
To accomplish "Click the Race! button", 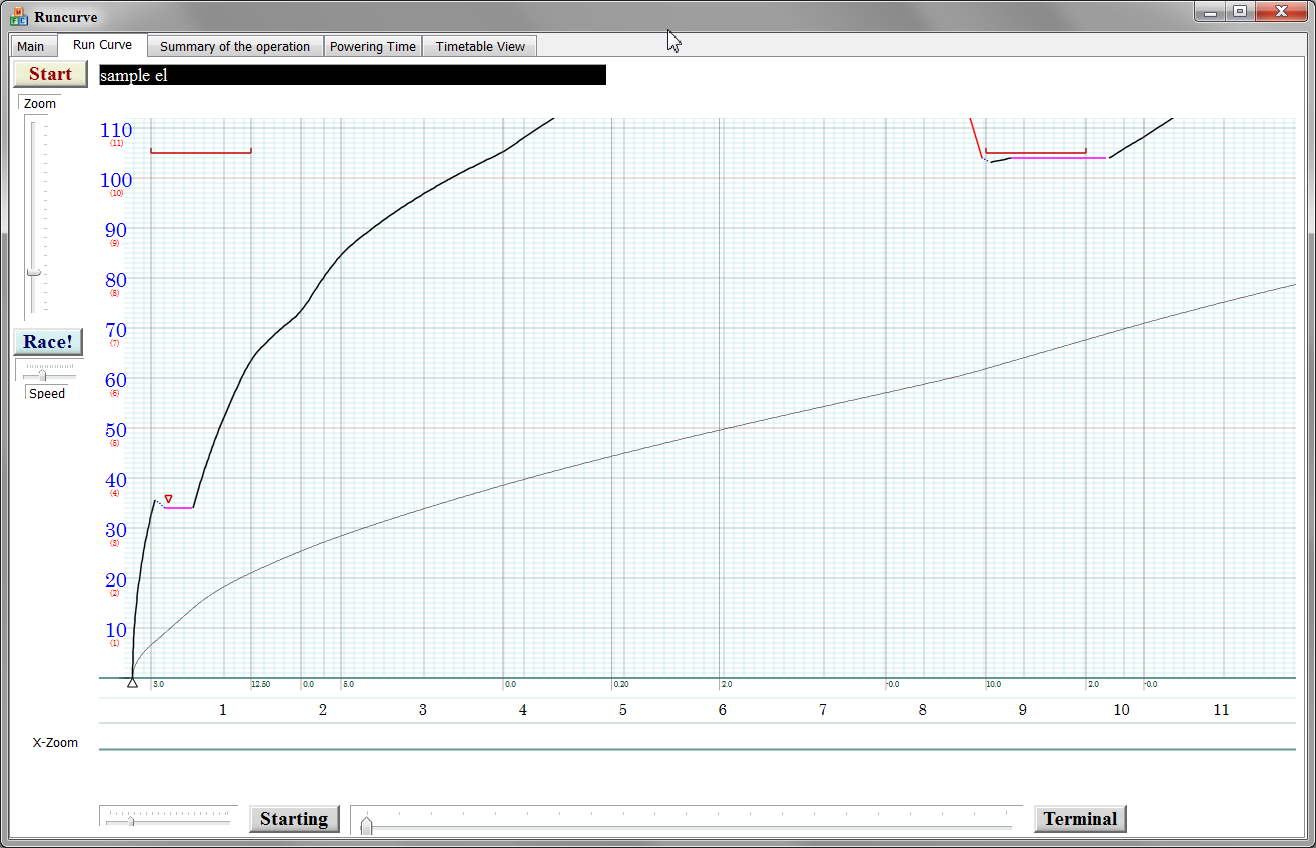I will pyautogui.click(x=48, y=342).
